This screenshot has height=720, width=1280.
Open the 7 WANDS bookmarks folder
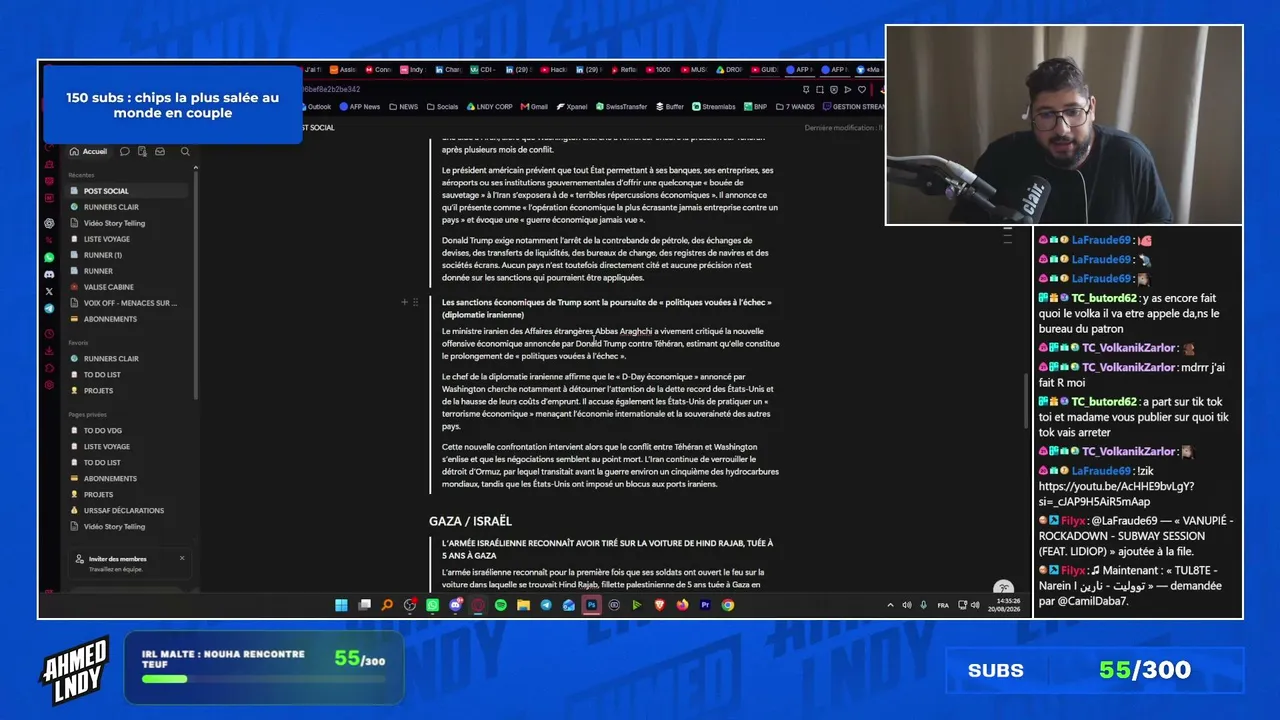(x=795, y=107)
